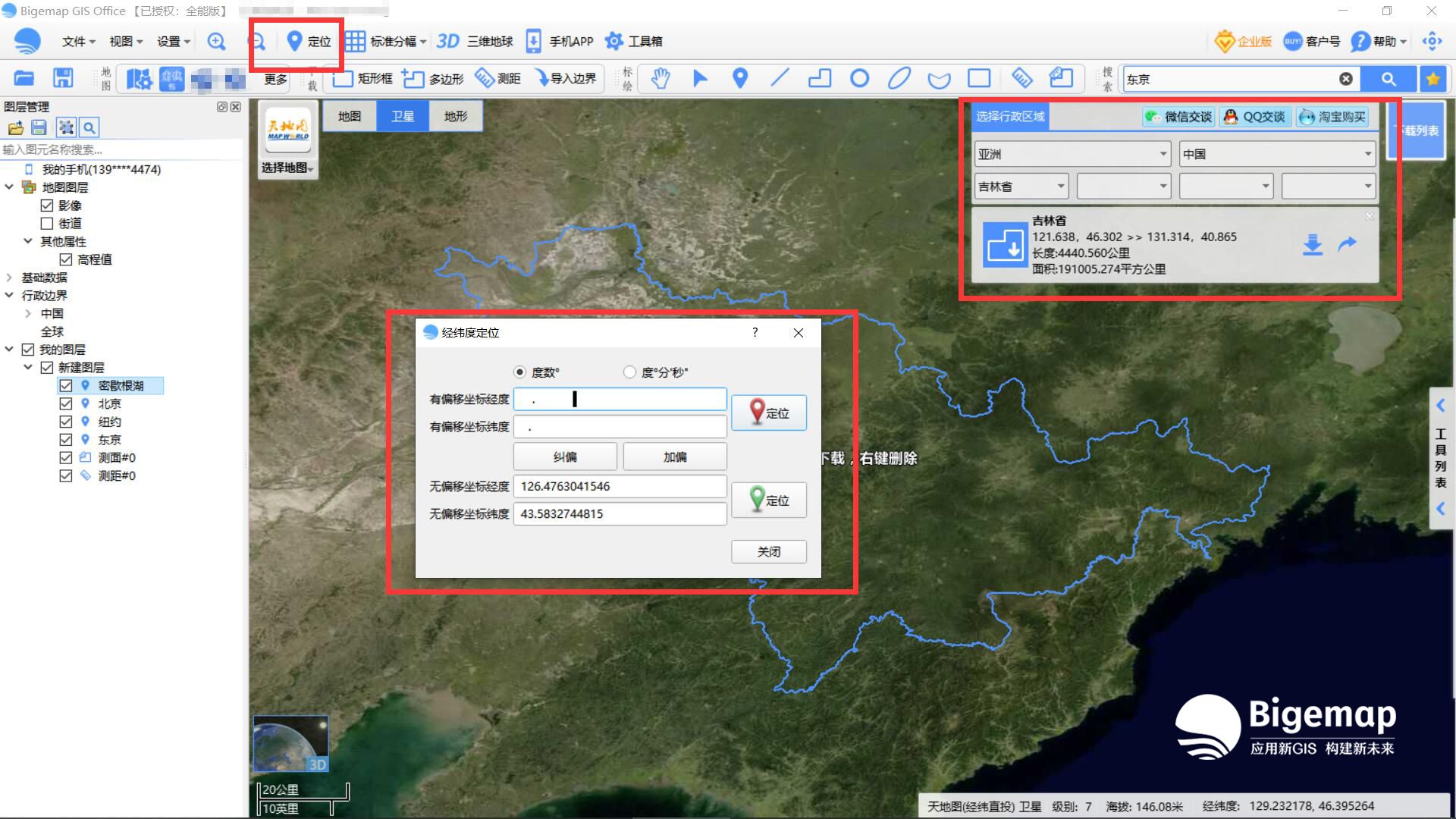The image size is (1456, 819).
Task: Click 导入边界 import boundary
Action: 566,78
